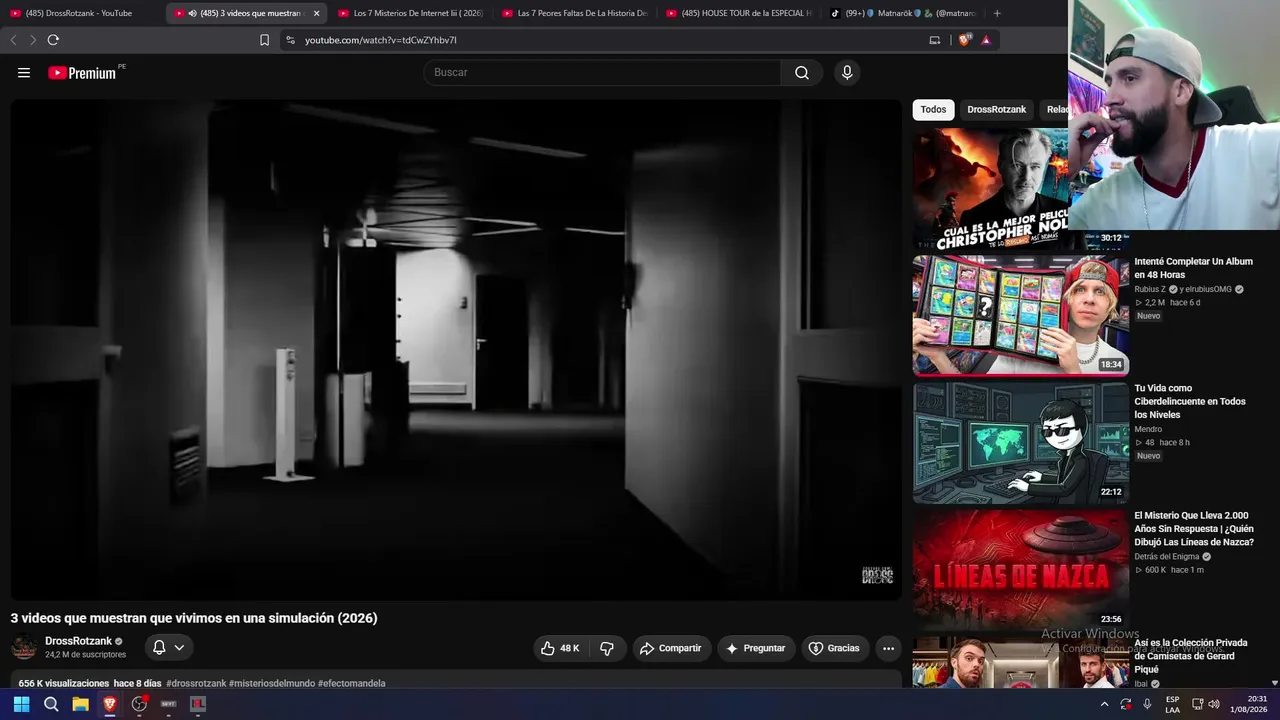Open the Windows Start menu

pyautogui.click(x=21, y=704)
